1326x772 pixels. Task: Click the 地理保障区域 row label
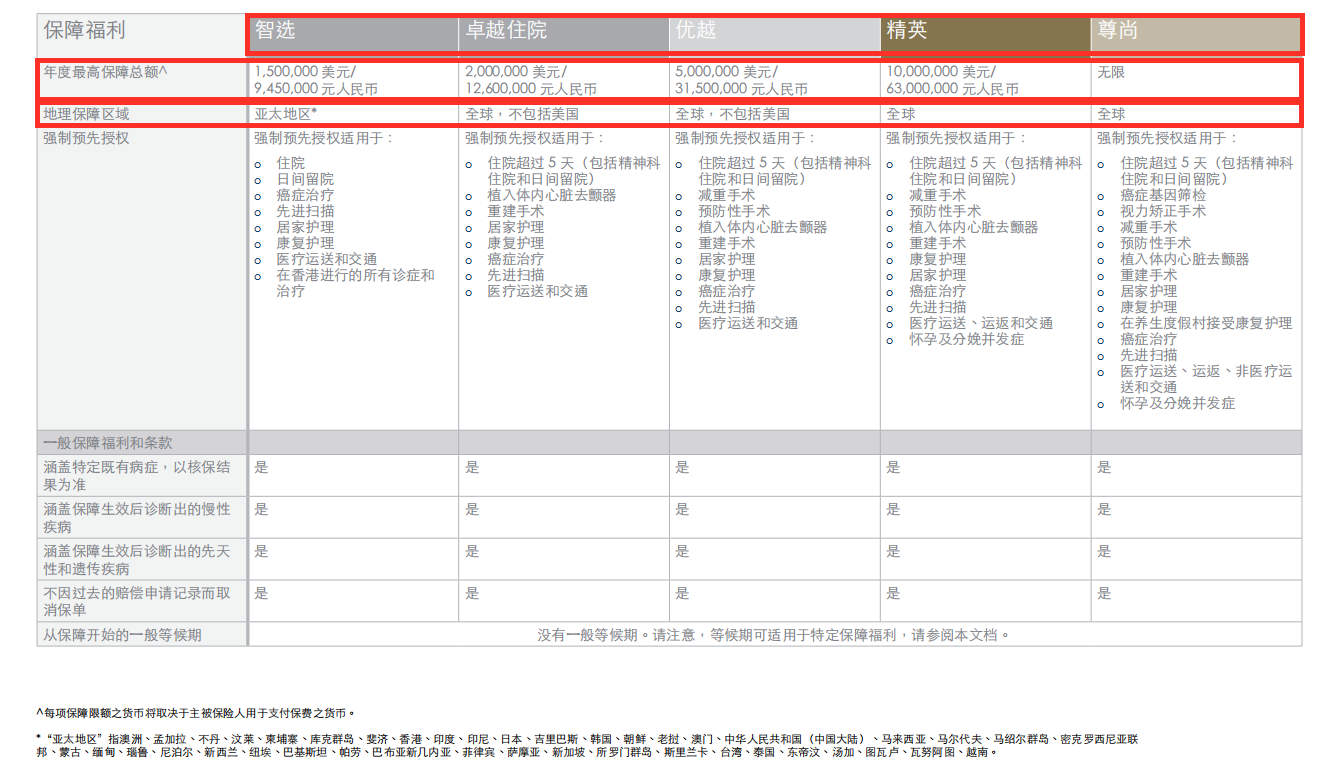coord(87,114)
